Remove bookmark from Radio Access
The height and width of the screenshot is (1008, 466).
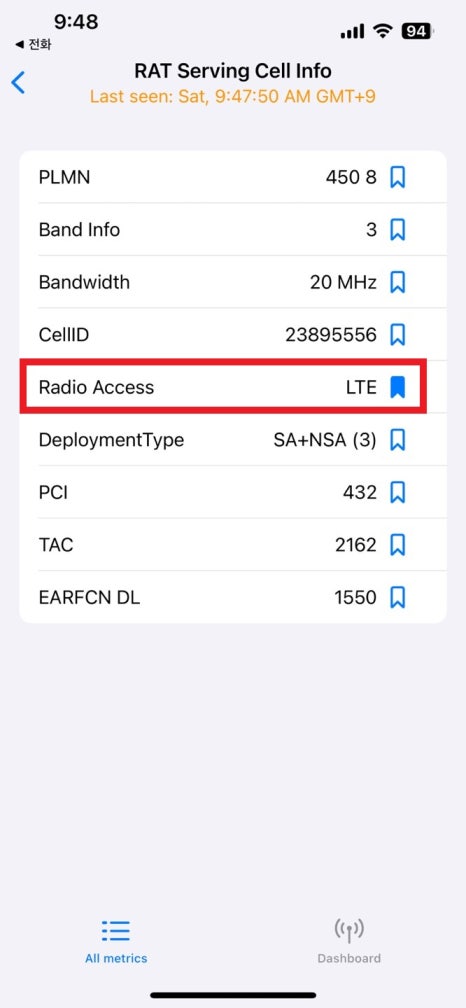coord(398,387)
